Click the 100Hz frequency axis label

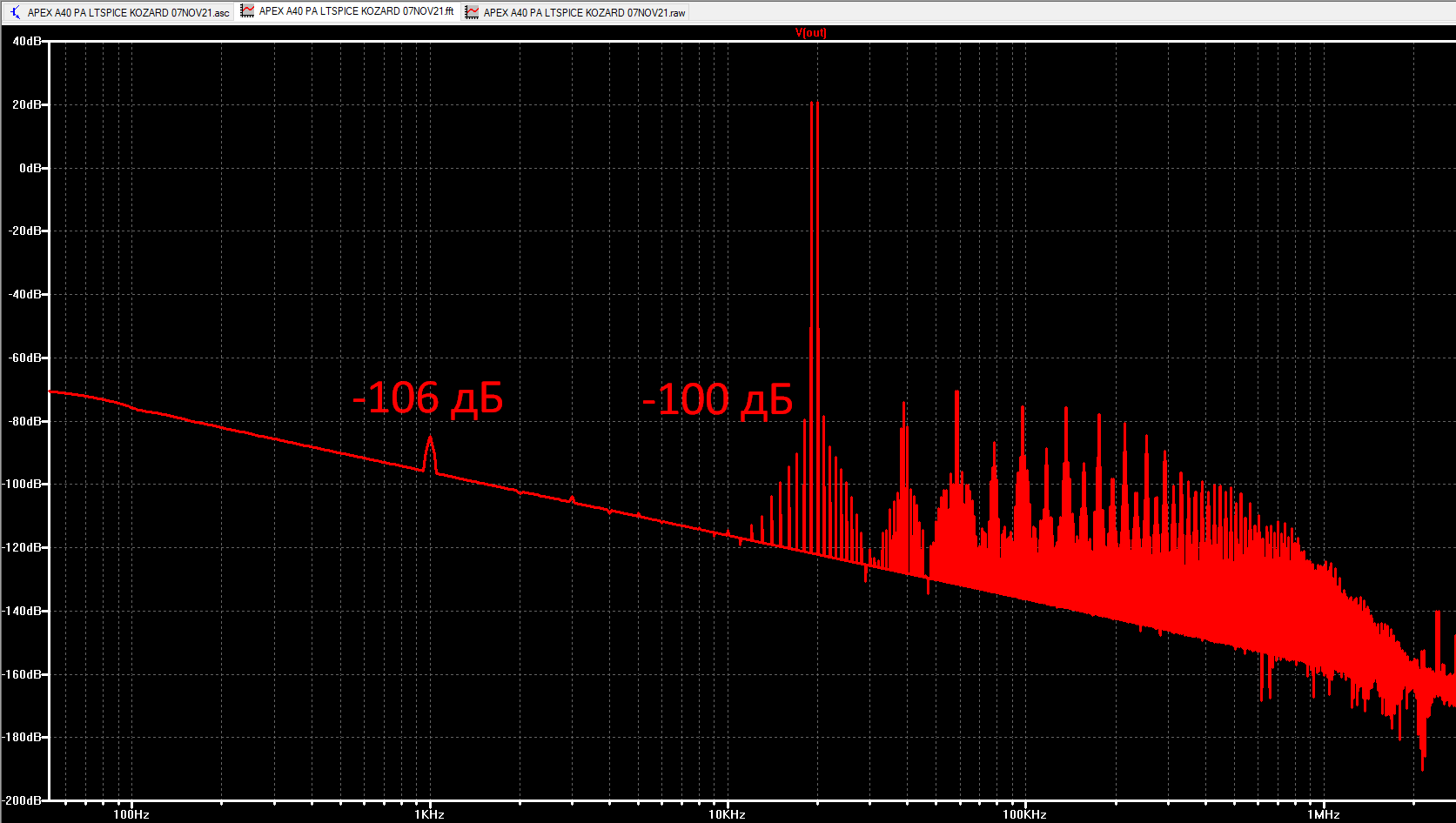(x=131, y=814)
